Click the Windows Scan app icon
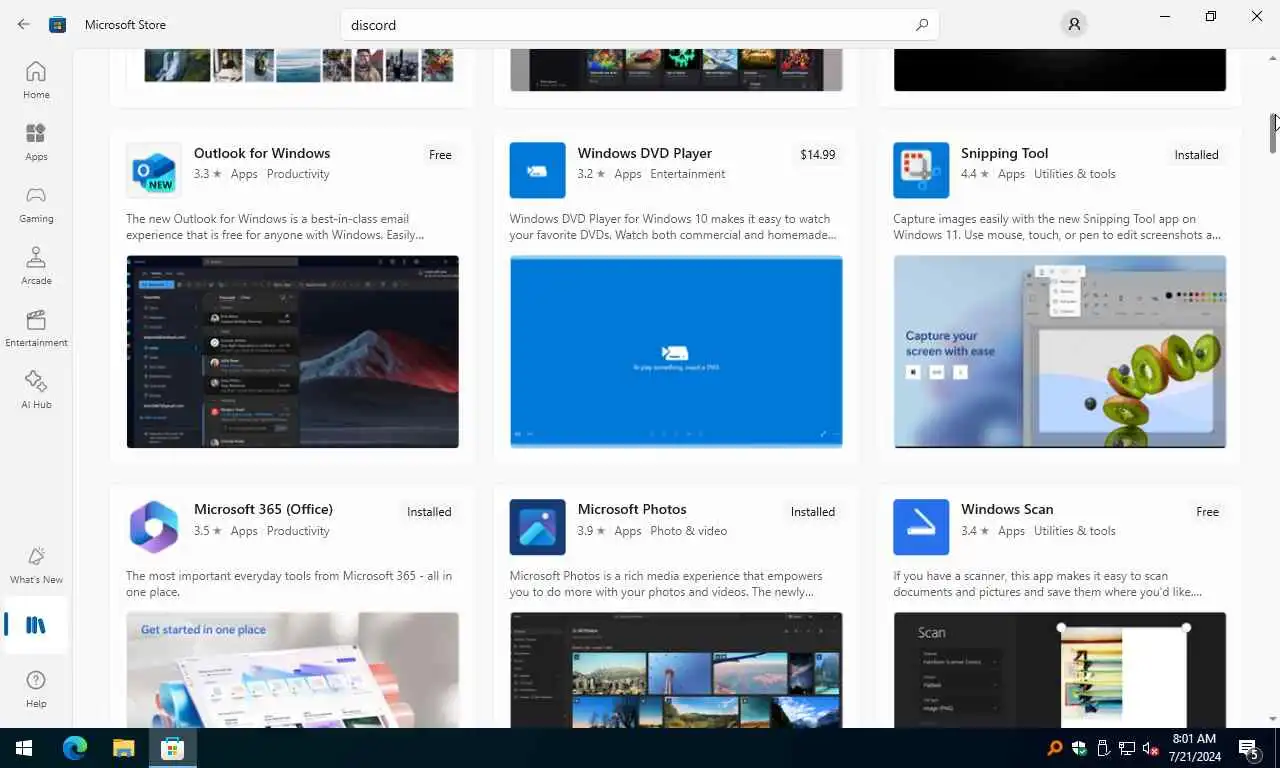This screenshot has width=1280, height=768. pos(921,527)
